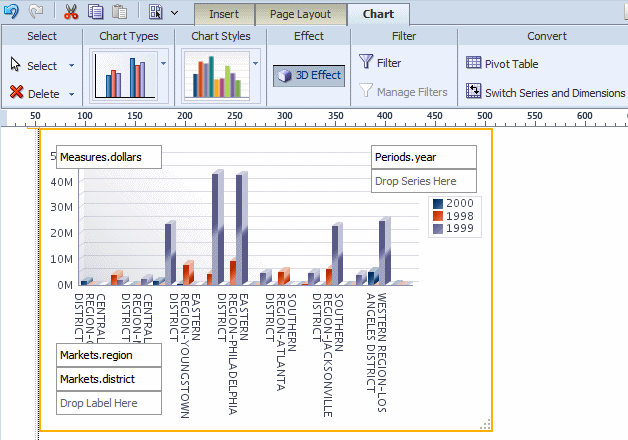Image resolution: width=628 pixels, height=440 pixels.
Task: Click the 20M y-axis value
Action: [x=62, y=233]
